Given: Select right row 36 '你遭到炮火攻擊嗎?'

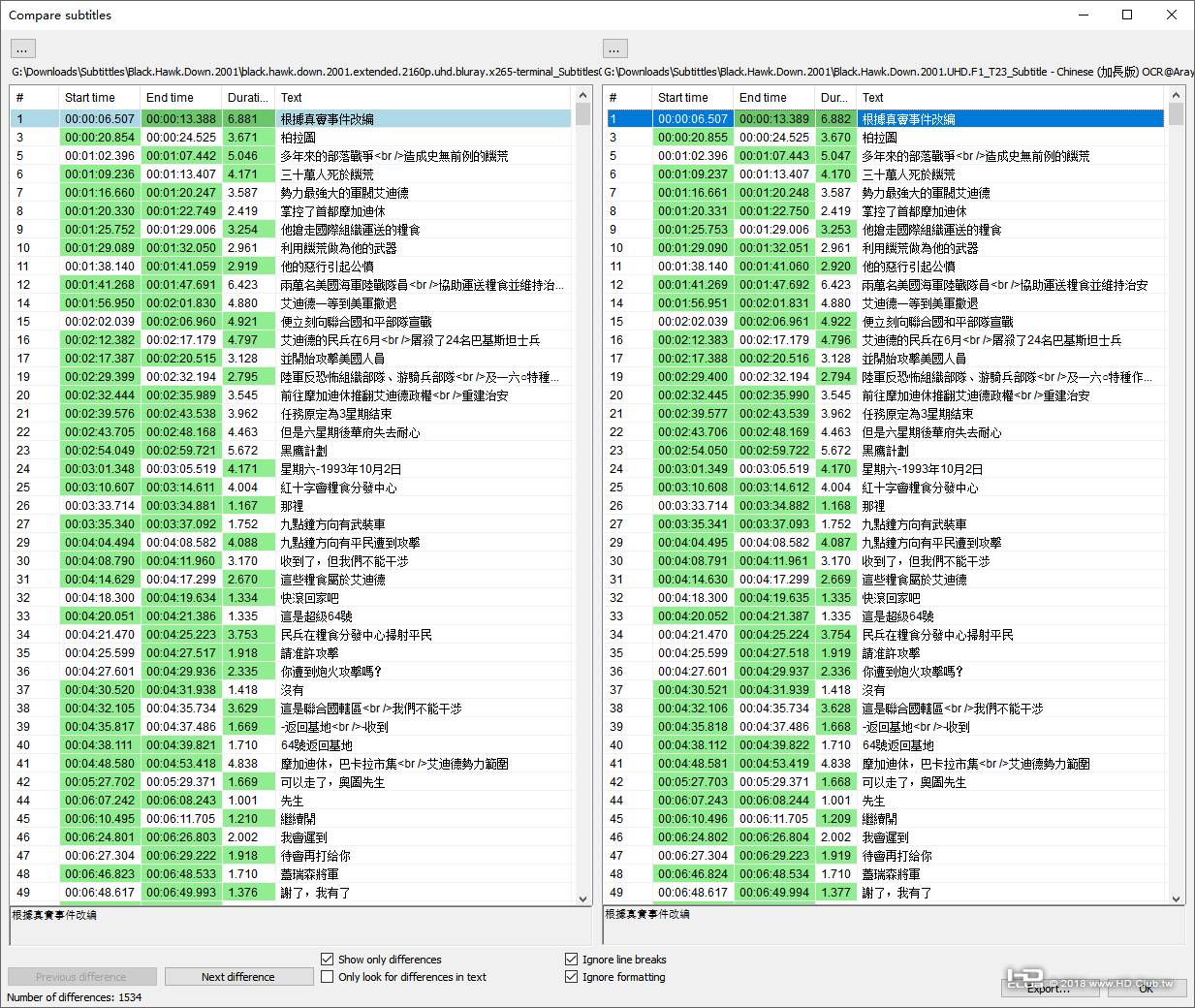Looking at the screenshot, I should coord(913,672).
